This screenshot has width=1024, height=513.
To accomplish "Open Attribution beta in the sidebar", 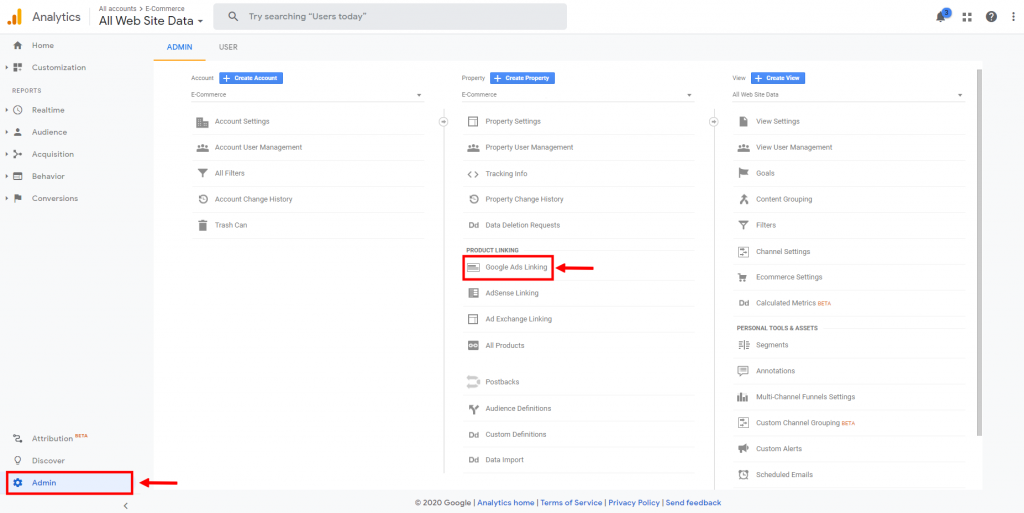I will [x=52, y=438].
